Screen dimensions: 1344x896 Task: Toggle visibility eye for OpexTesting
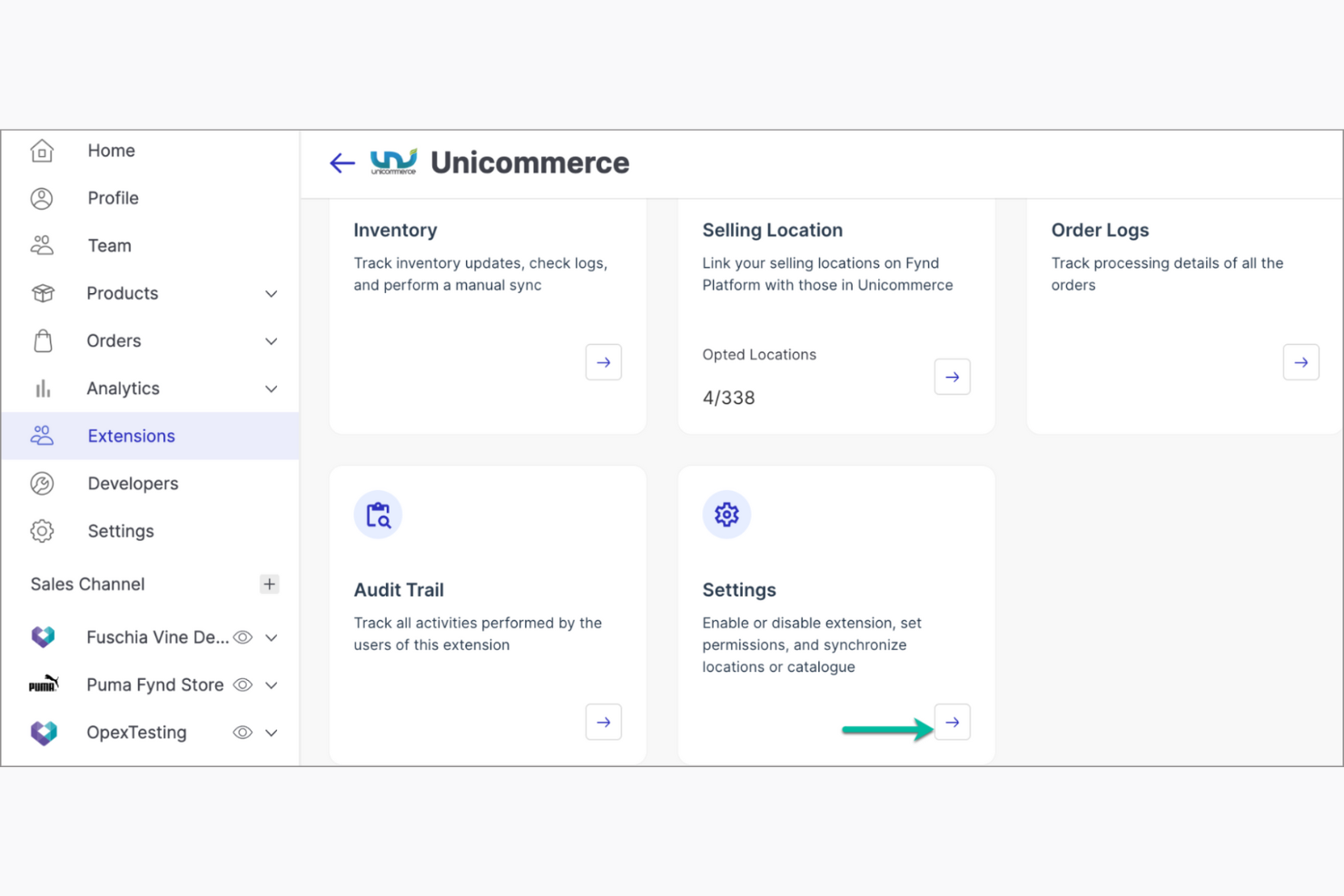[242, 733]
